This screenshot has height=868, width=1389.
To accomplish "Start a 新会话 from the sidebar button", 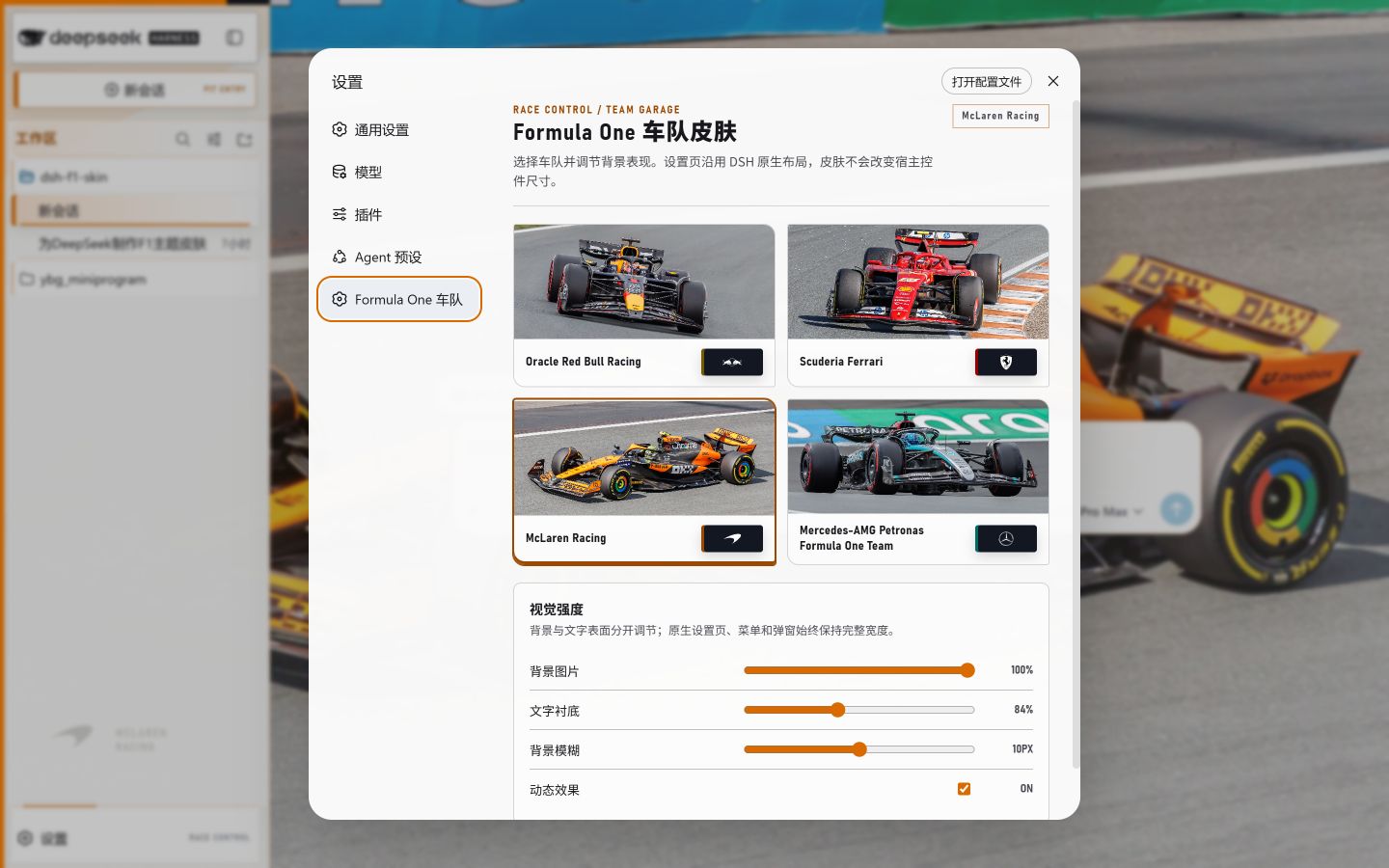I will 135,90.
